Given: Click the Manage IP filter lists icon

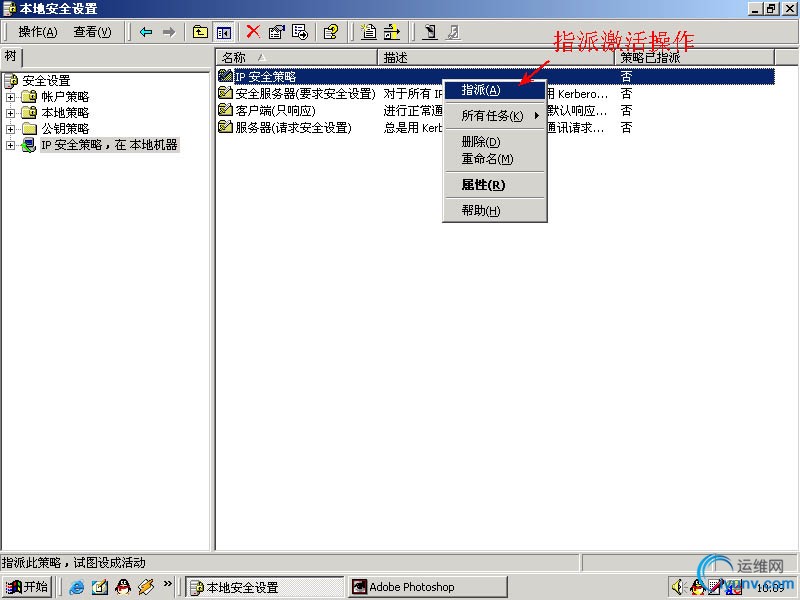Looking at the screenshot, I should (392, 32).
